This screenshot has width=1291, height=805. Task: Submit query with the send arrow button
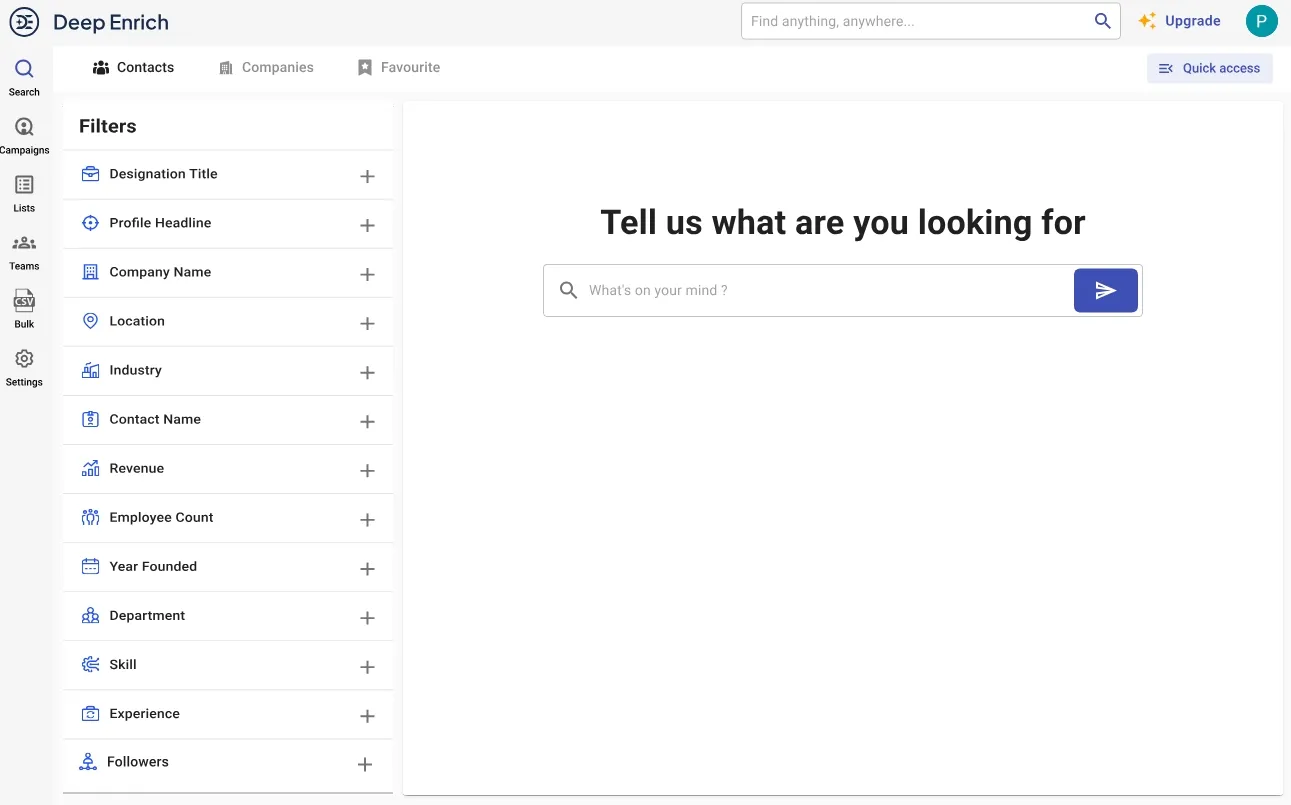[x=1105, y=290]
